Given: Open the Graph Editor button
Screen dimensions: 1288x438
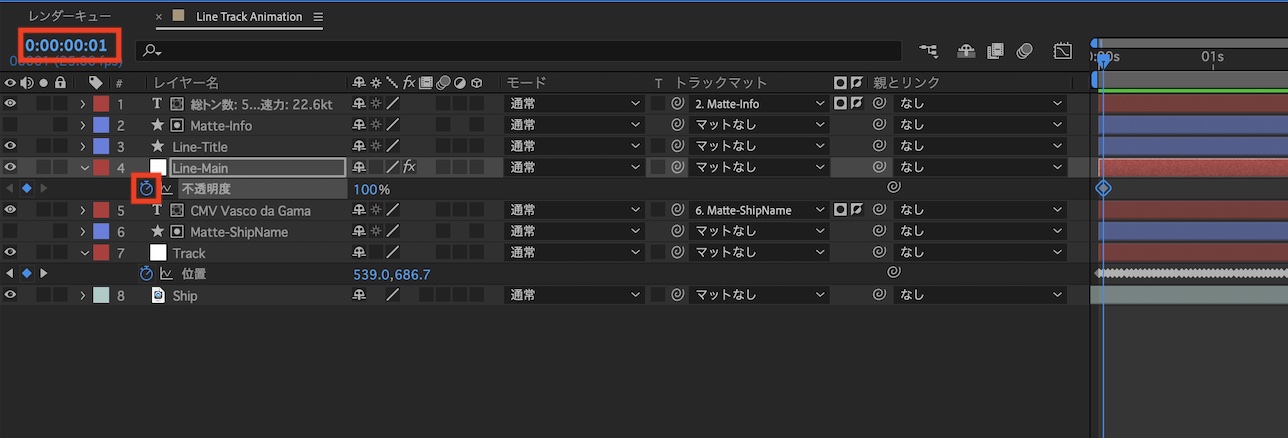Looking at the screenshot, I should coord(1062,51).
